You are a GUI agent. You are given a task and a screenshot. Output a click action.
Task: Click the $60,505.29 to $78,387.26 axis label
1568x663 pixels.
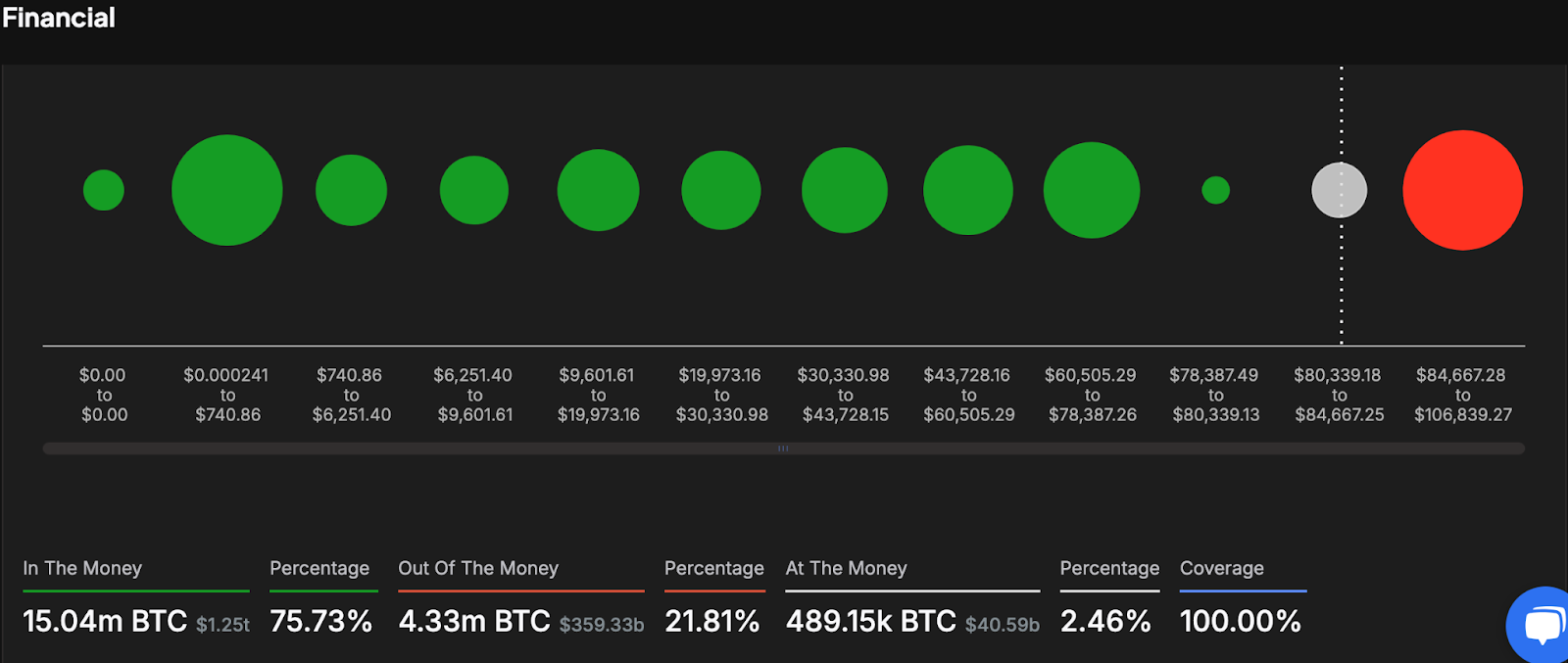[1092, 395]
